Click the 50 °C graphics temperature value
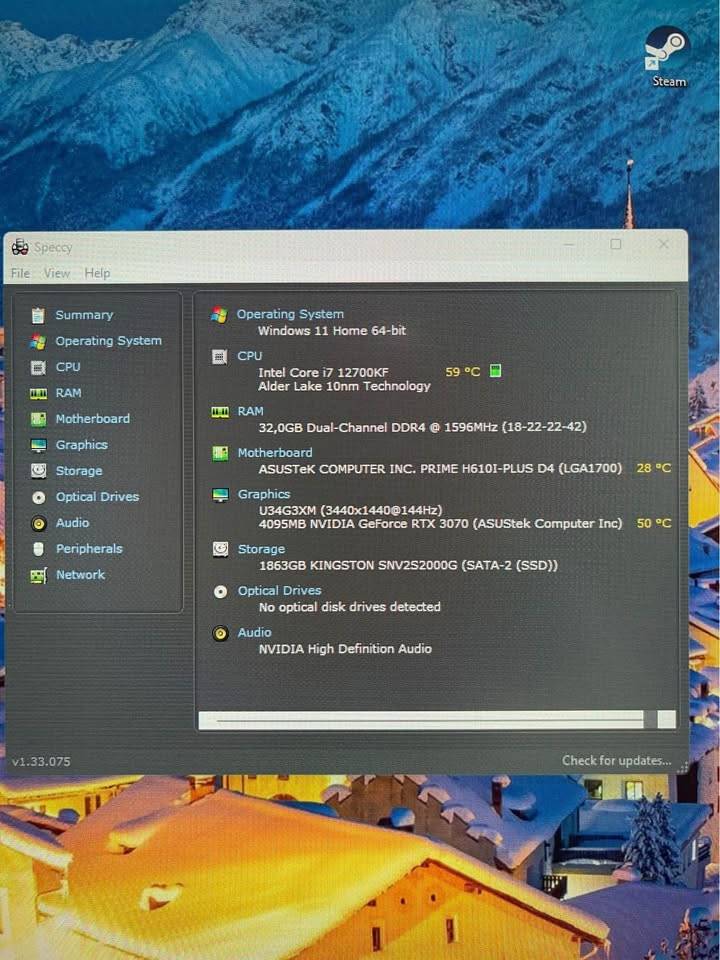The image size is (720, 960). [654, 523]
